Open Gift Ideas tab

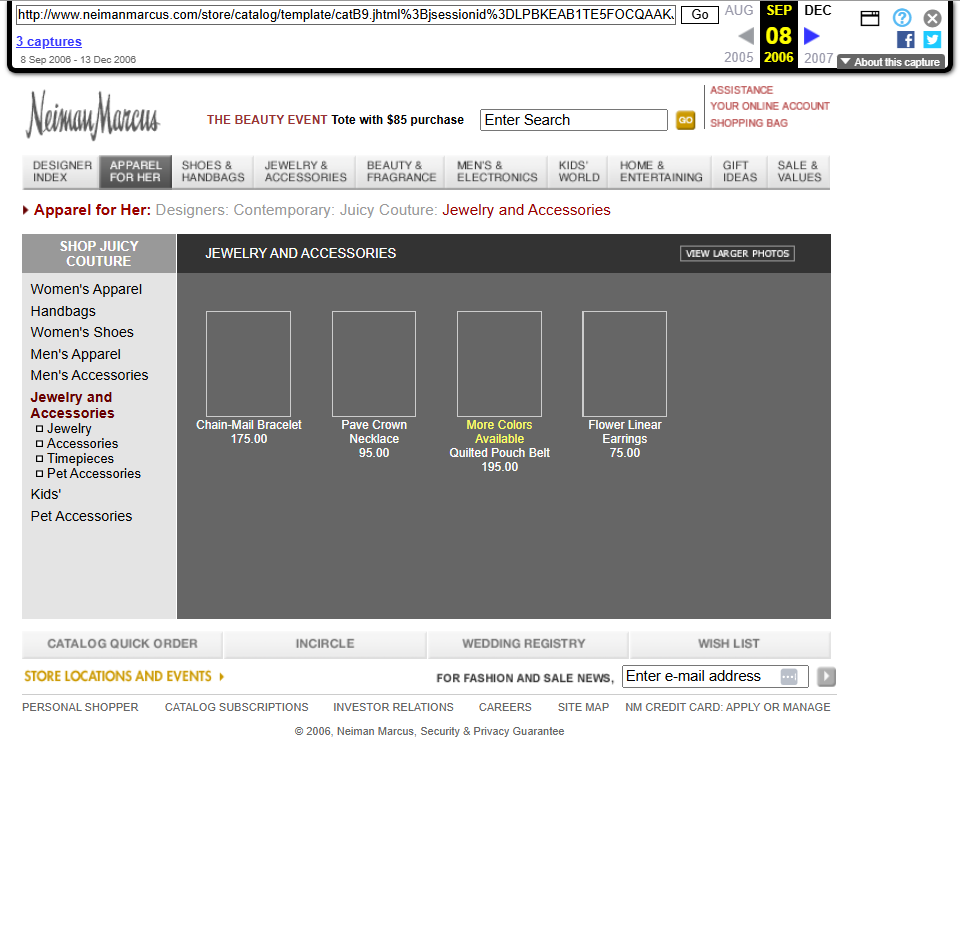coord(740,171)
